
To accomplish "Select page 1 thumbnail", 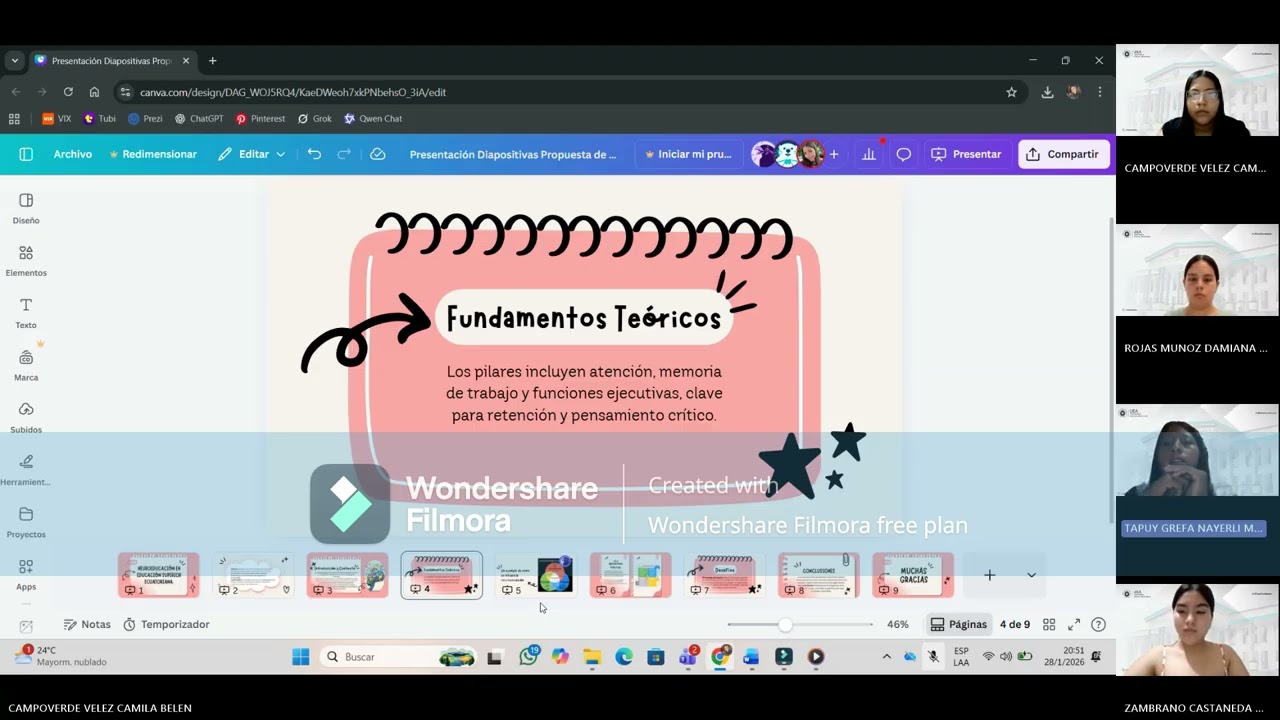I will tap(158, 575).
